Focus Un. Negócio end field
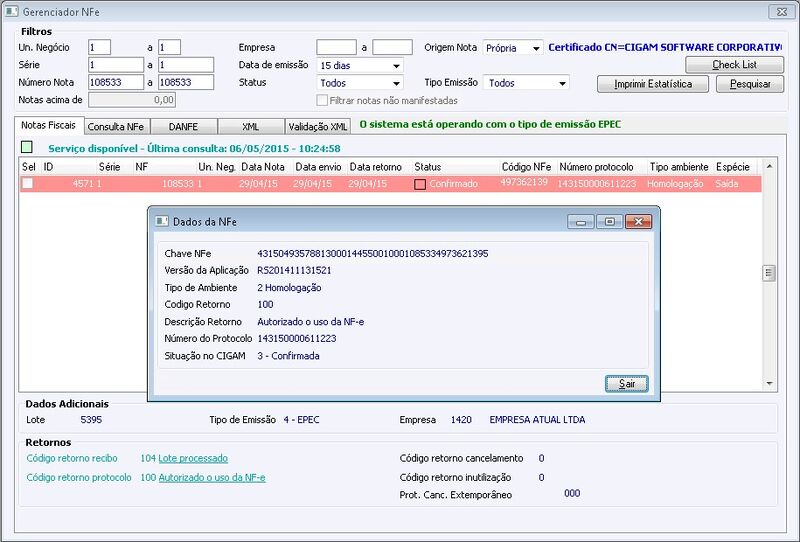 [x=169, y=47]
